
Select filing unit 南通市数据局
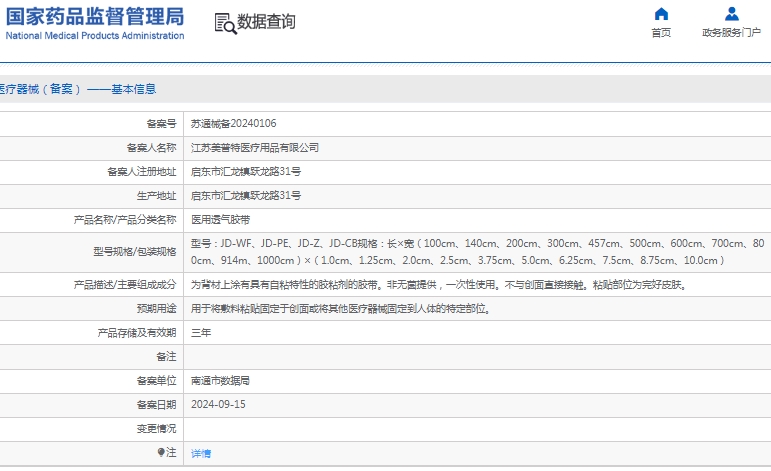[220, 381]
